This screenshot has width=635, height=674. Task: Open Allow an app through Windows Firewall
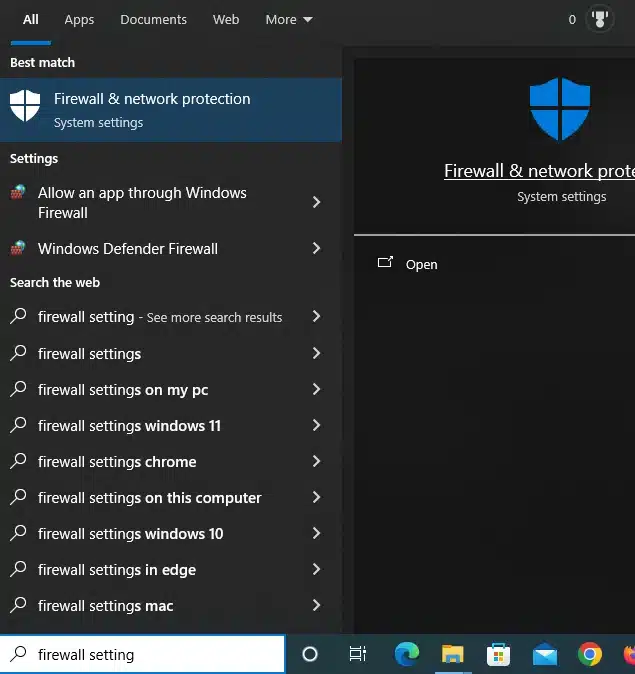tap(171, 202)
